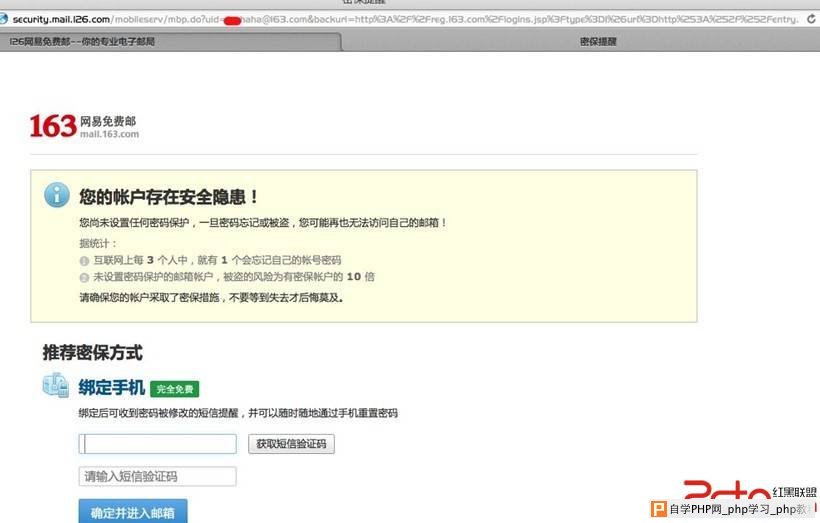Click the 推荐密保方式 heading
820x523 pixels.
click(x=93, y=353)
